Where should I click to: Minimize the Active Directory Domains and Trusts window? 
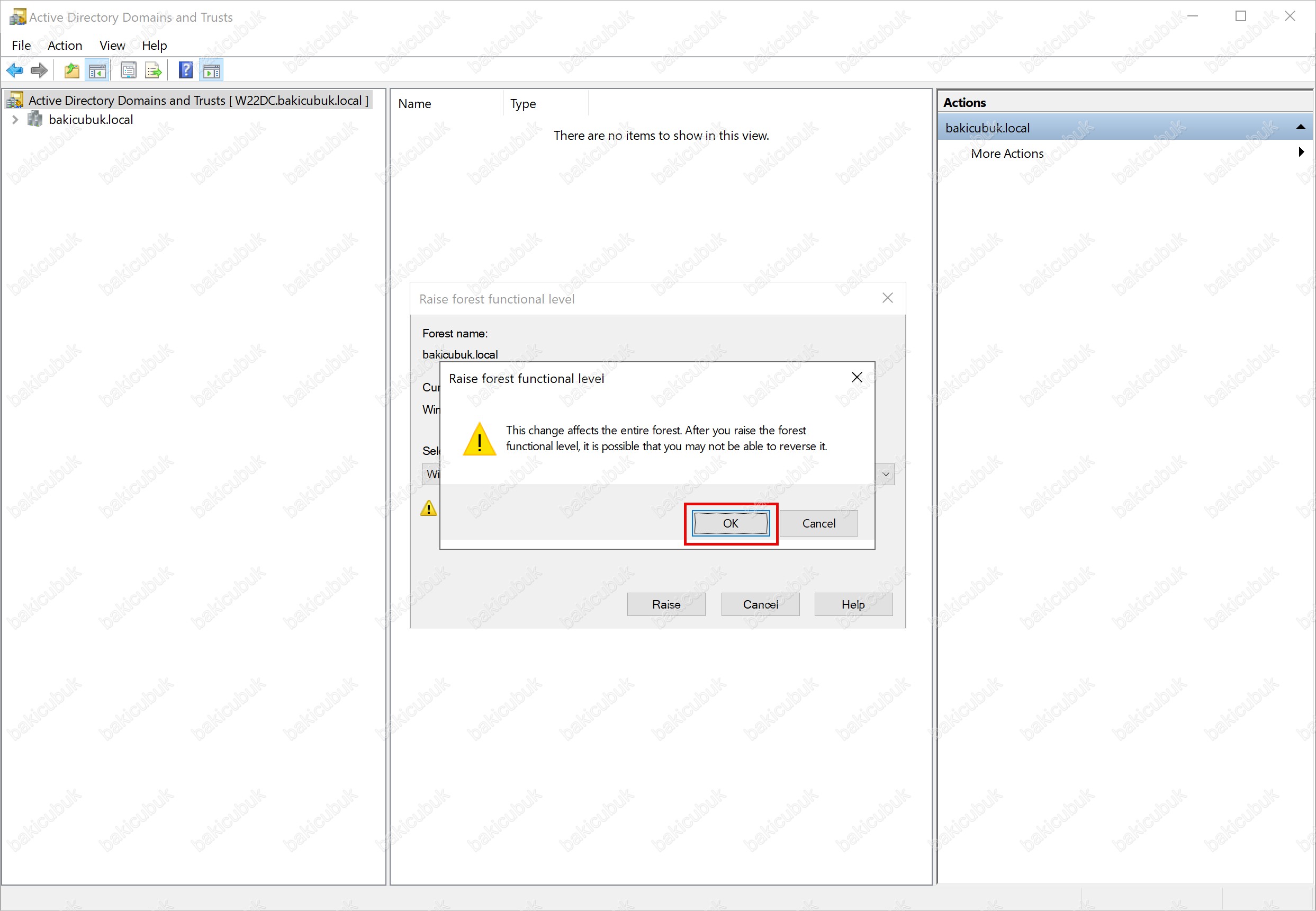1192,16
